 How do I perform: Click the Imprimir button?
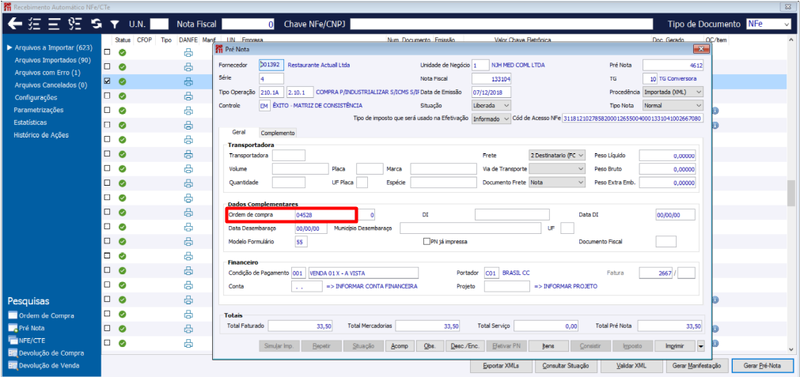pyautogui.click(x=676, y=346)
